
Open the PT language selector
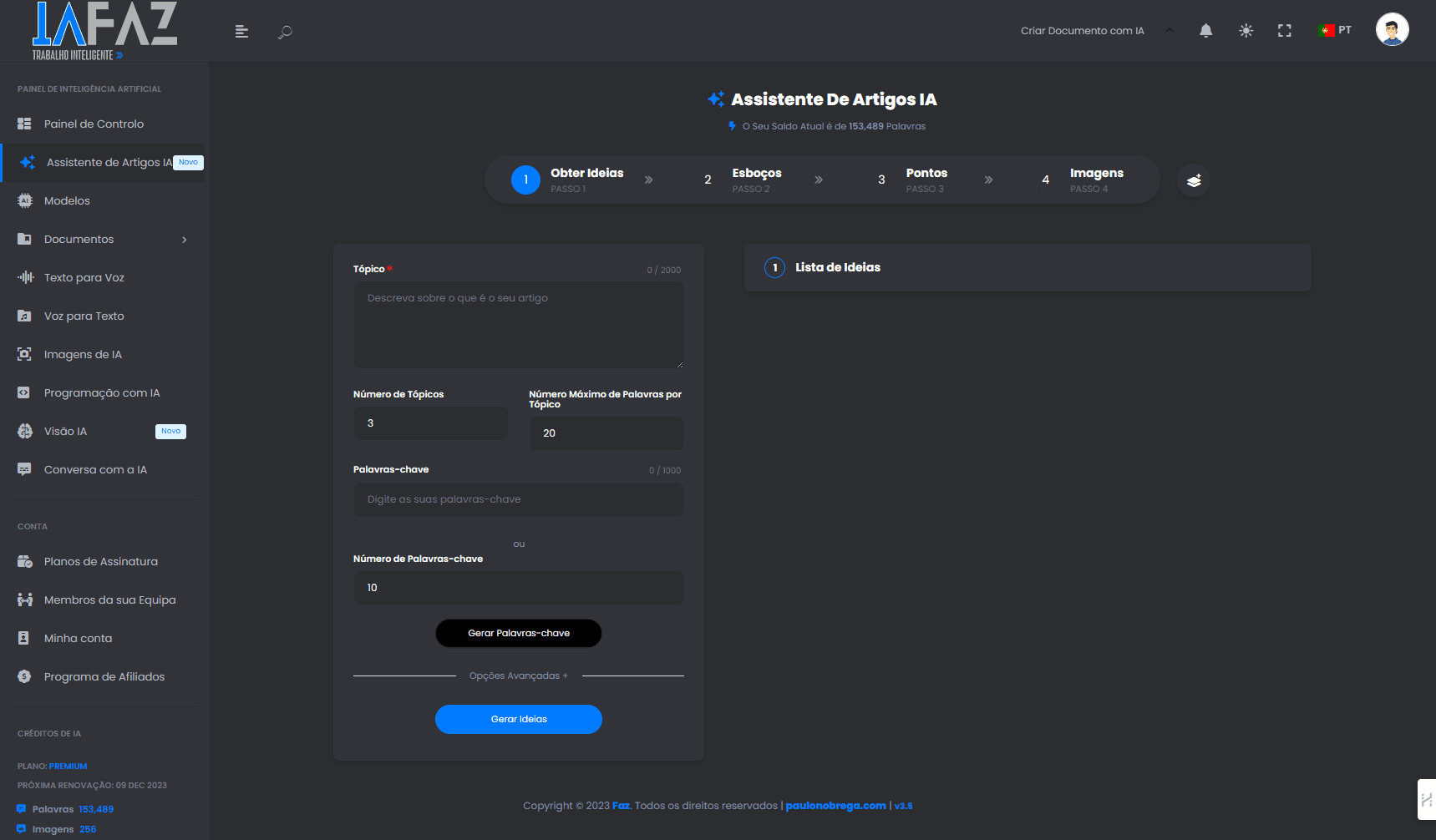tap(1335, 30)
